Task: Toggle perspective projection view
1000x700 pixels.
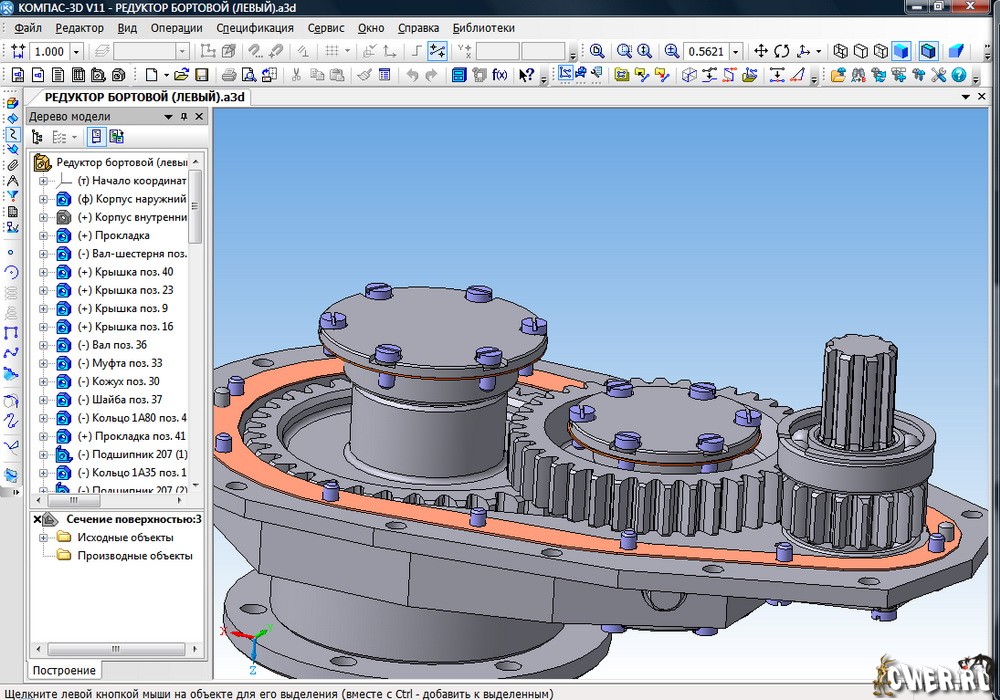Action: (956, 51)
